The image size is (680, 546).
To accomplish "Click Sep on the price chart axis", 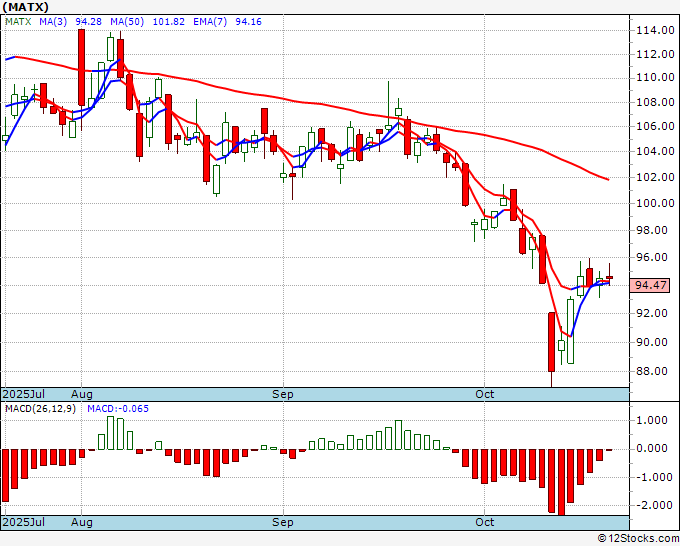I will point(283,394).
